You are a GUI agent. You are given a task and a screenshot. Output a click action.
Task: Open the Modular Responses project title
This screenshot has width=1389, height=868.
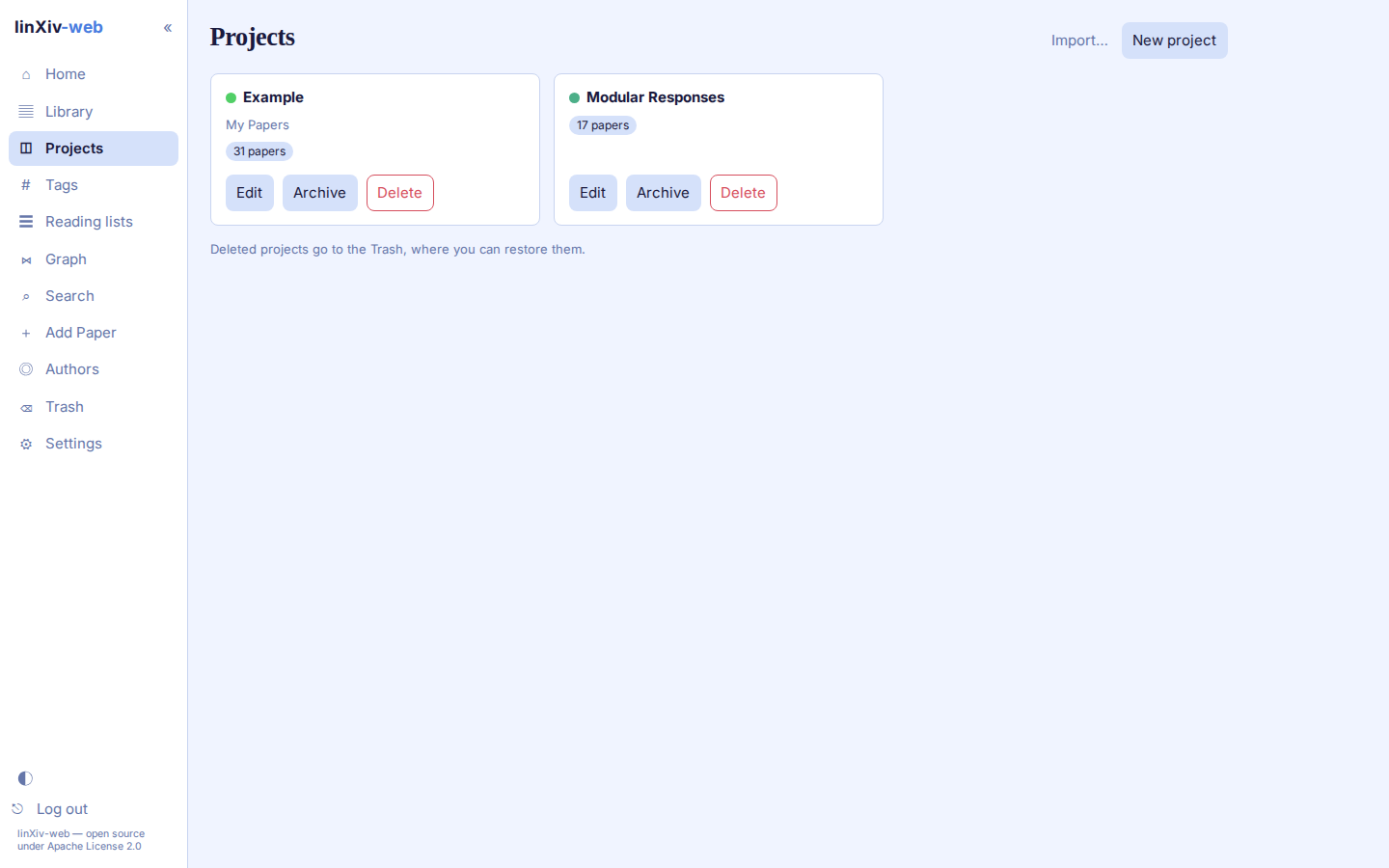pos(655,97)
